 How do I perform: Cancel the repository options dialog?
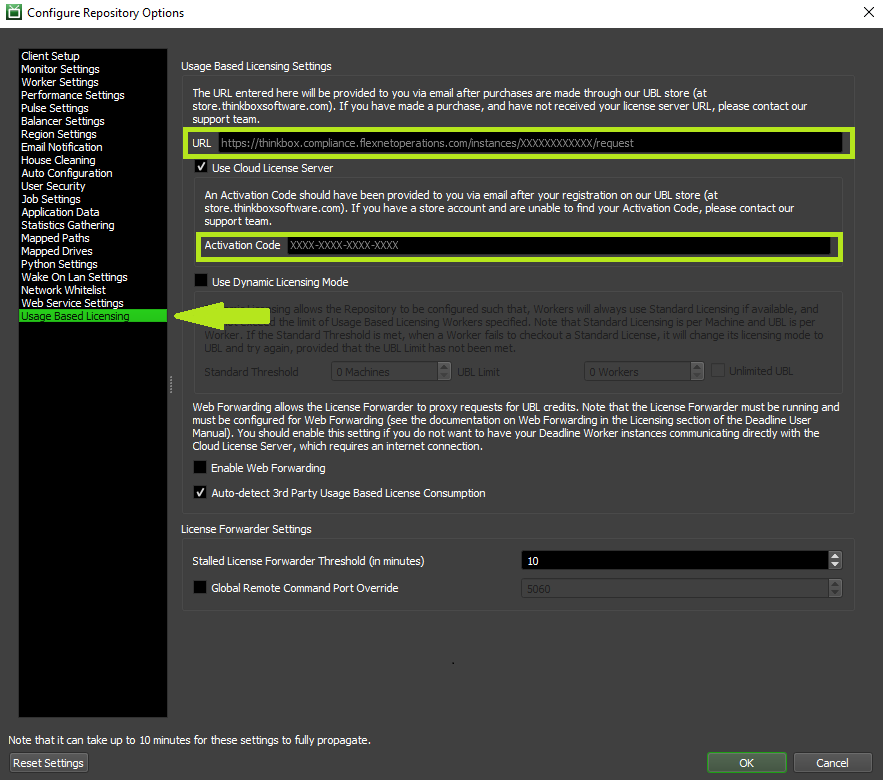[832, 763]
